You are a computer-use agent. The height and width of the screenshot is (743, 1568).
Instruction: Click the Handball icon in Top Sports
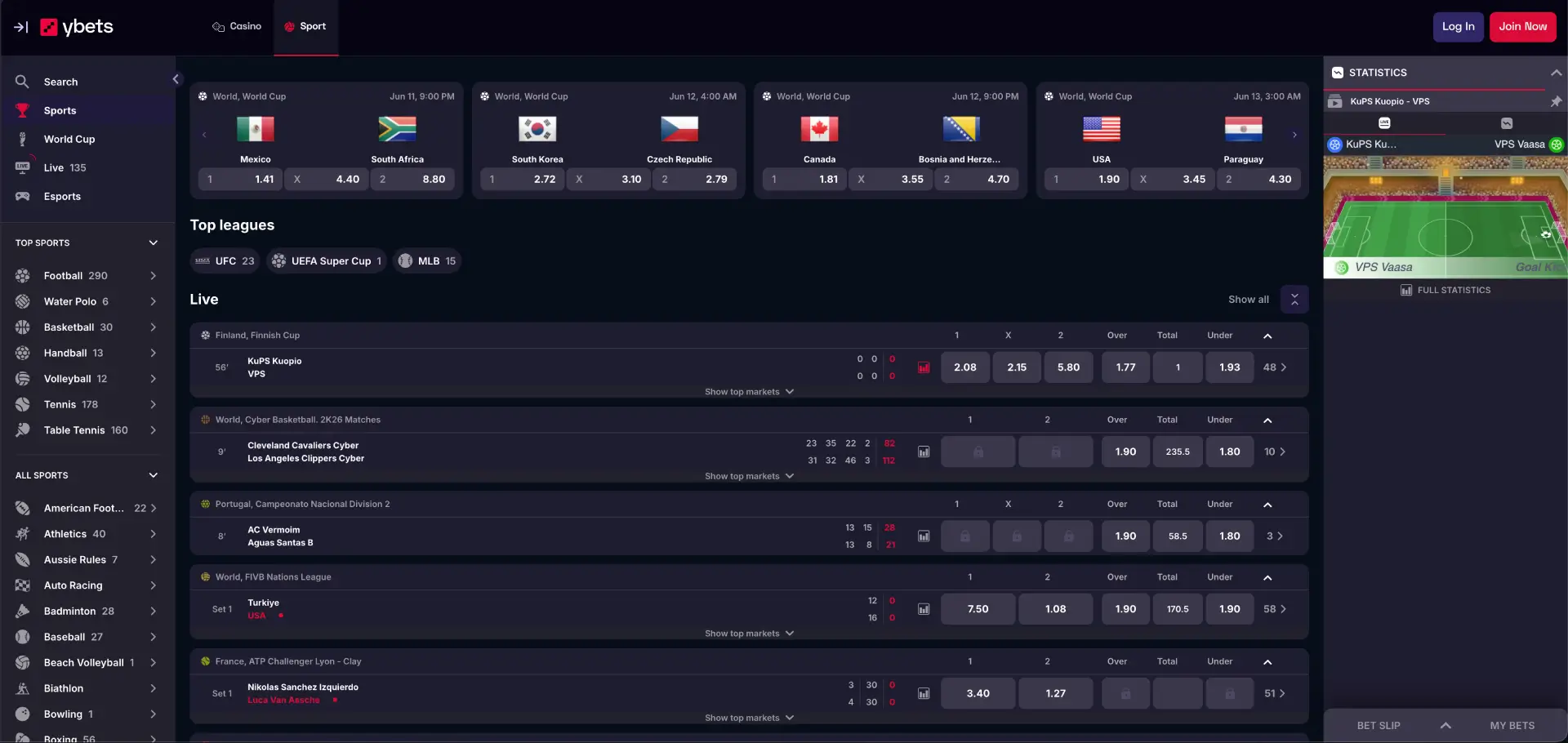(x=23, y=353)
